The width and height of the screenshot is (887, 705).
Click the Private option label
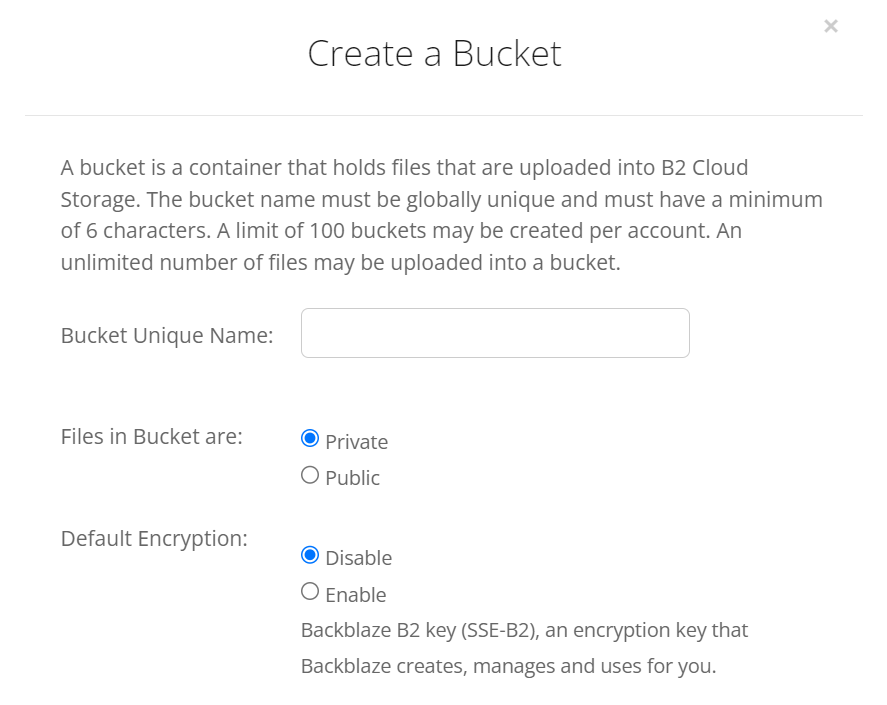[356, 441]
